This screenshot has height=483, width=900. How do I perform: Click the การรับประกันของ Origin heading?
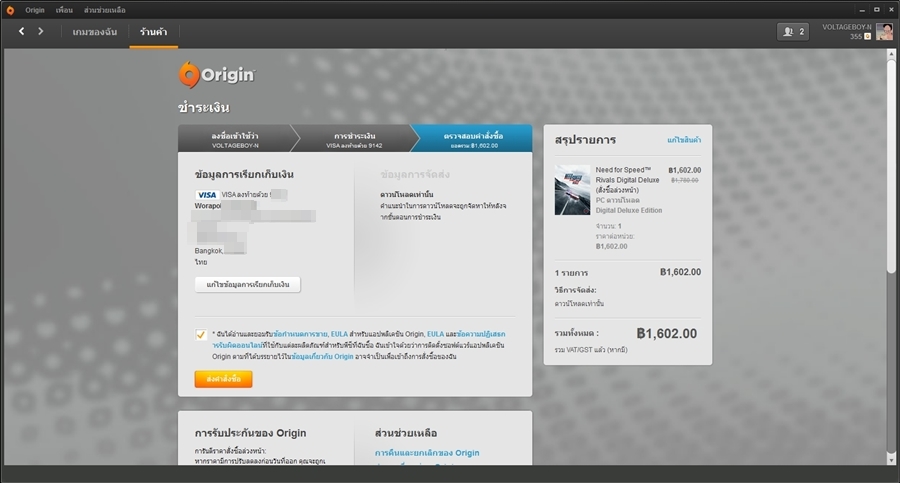coord(250,433)
